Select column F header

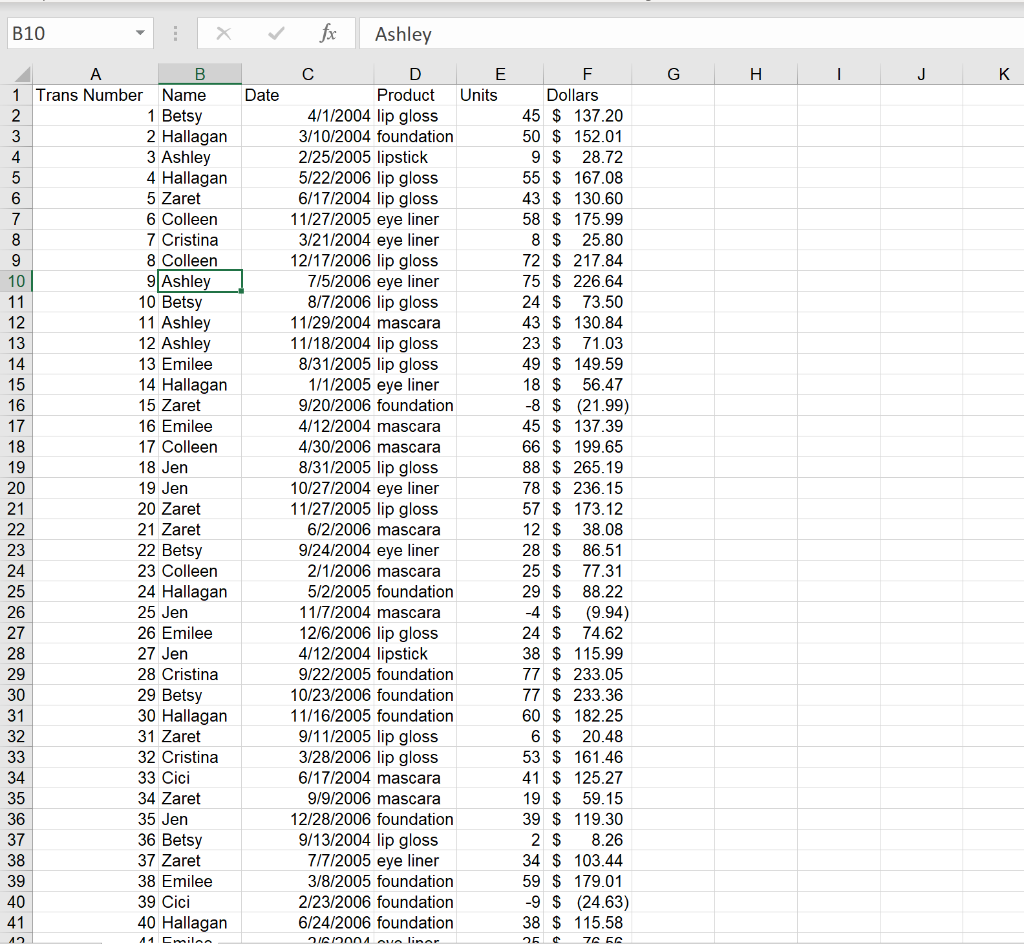click(587, 74)
